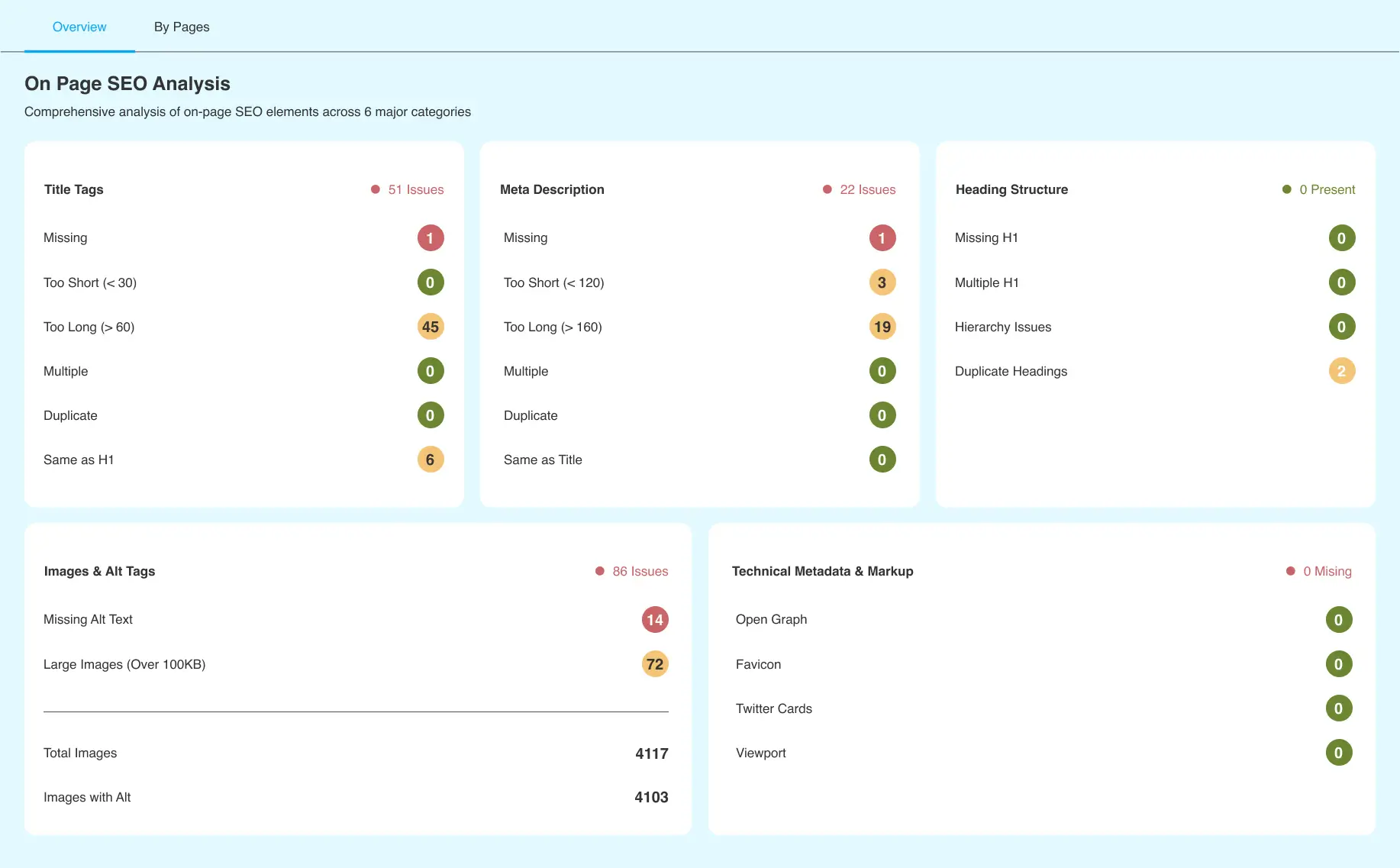1400x868 pixels.
Task: Click the Hierarchy Issues row label
Action: [1002, 327]
